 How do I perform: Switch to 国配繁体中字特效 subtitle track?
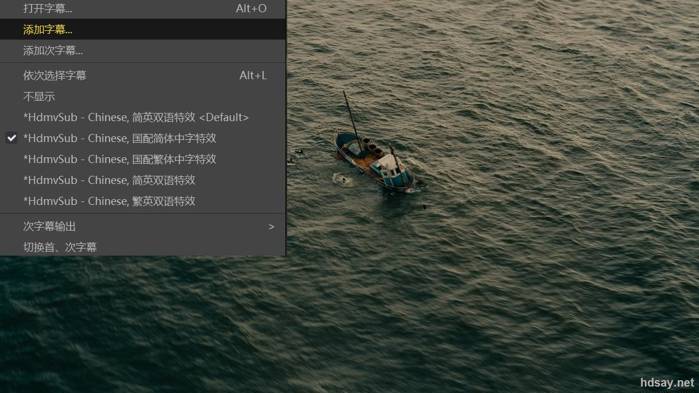(143, 159)
